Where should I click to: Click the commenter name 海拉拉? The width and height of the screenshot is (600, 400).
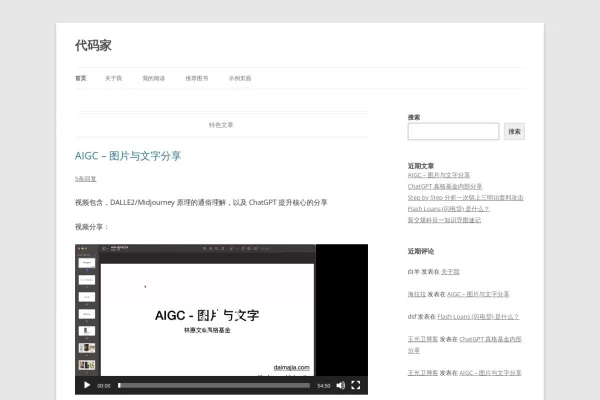(417, 294)
